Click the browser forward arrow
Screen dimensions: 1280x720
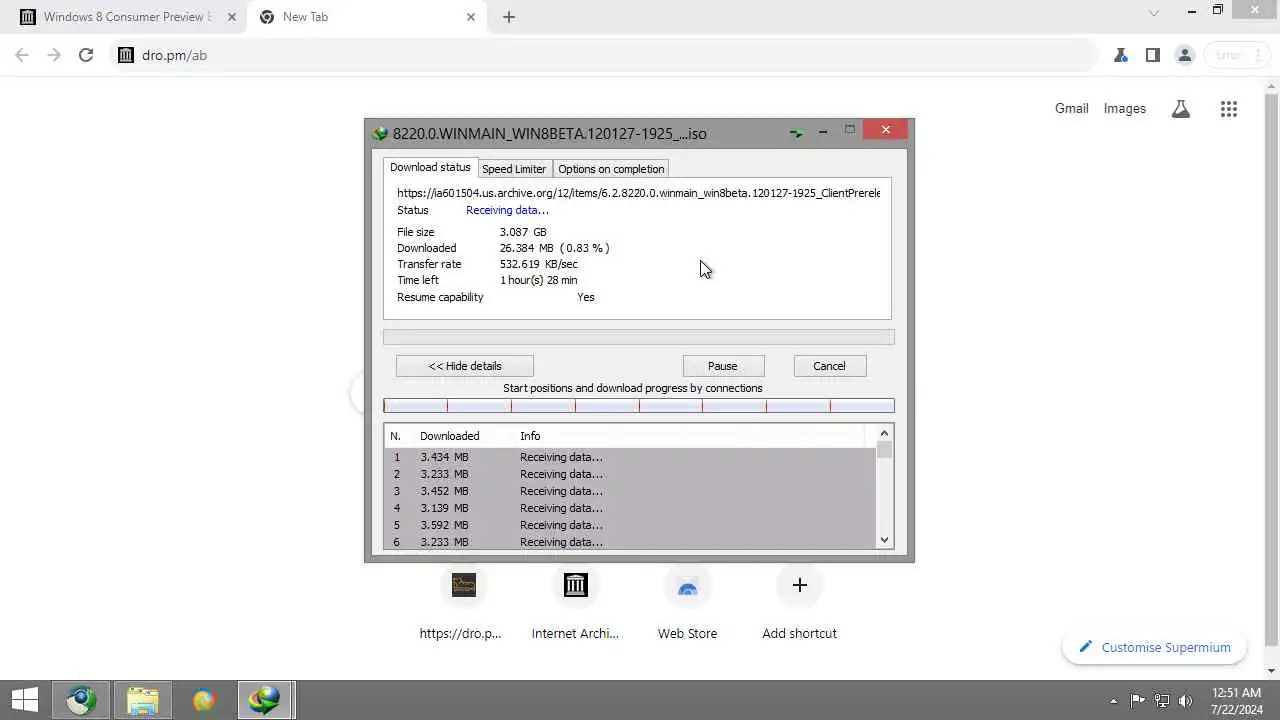coord(54,55)
